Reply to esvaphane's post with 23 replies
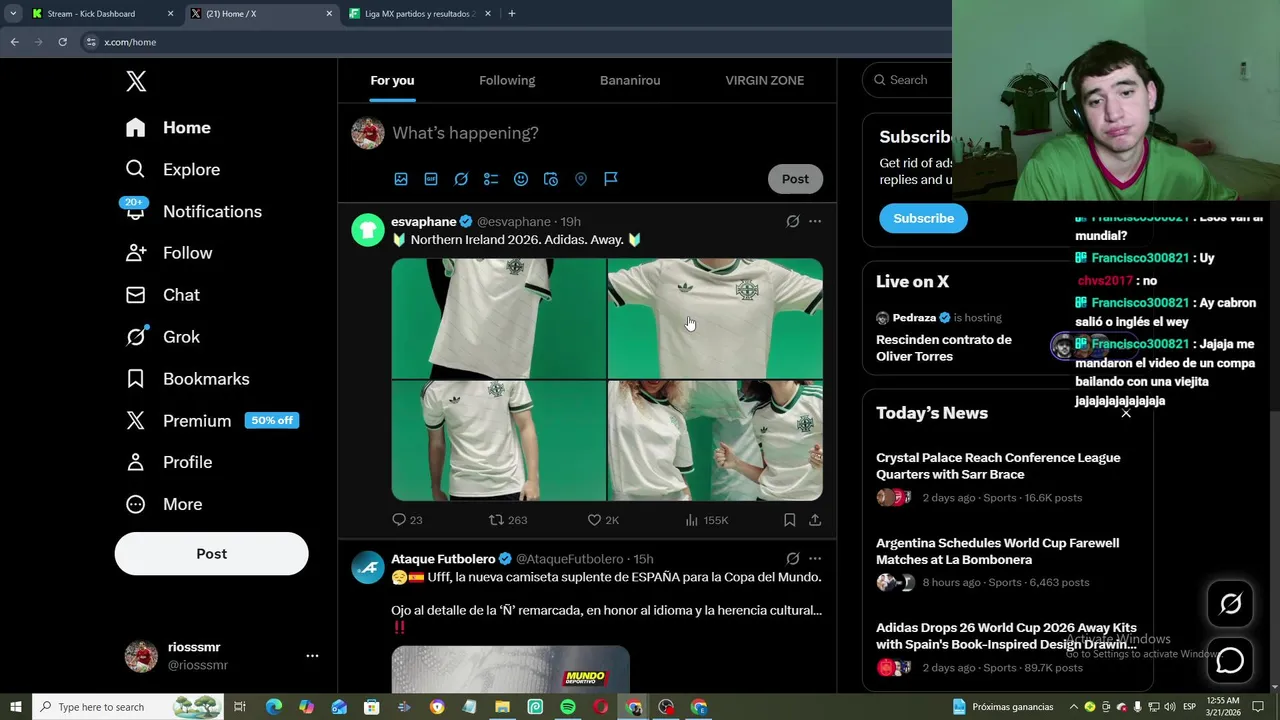The image size is (1280, 720). click(x=407, y=520)
